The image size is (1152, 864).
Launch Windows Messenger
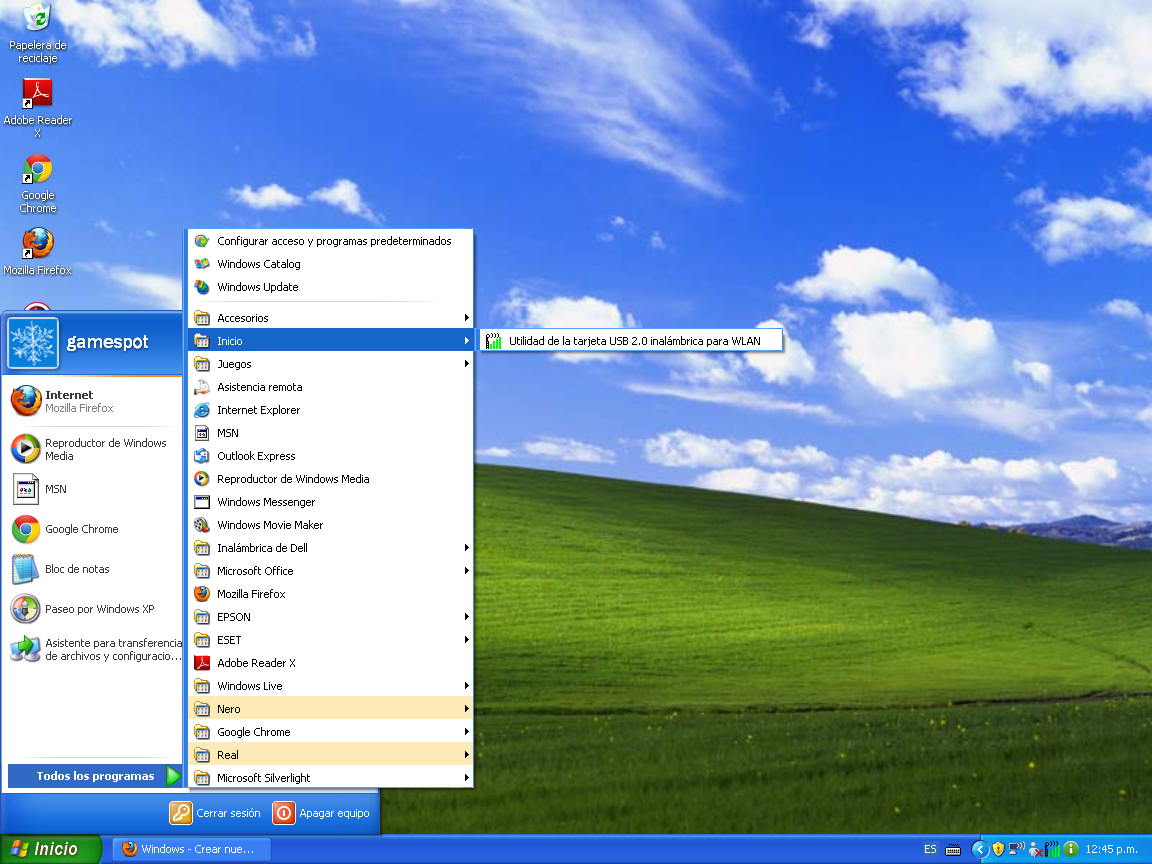pyautogui.click(x=265, y=502)
